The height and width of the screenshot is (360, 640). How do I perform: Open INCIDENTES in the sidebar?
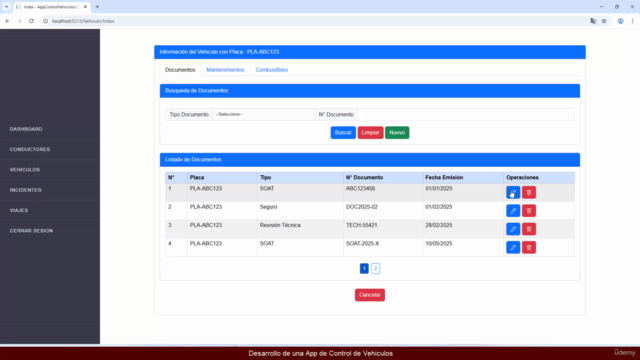click(26, 190)
